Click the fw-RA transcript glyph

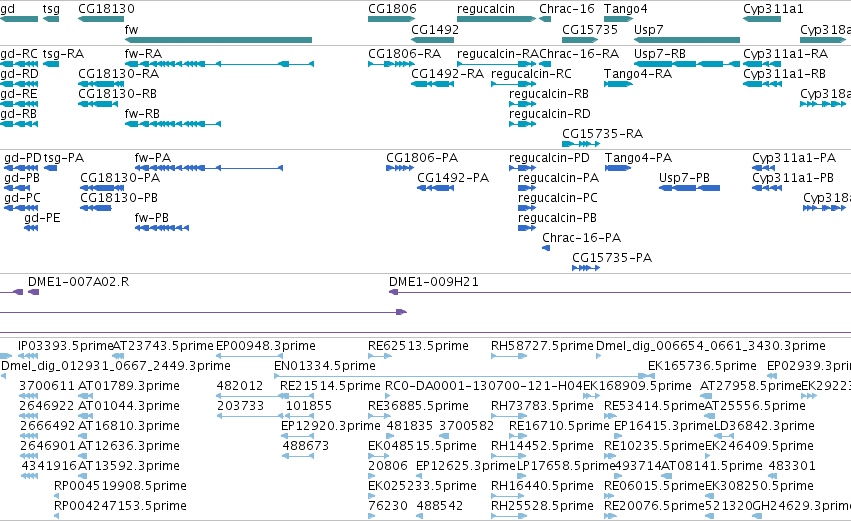point(219,64)
